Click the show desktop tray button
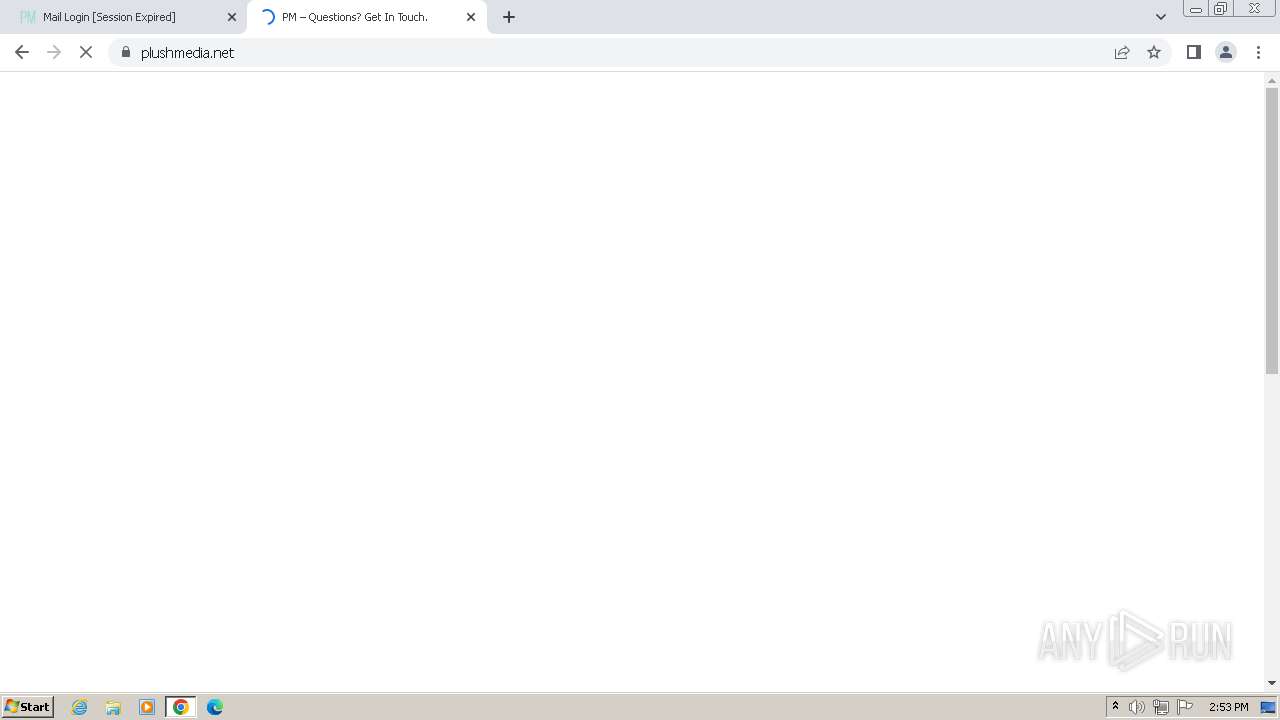Screen dimensions: 1280x720 coord(1269,707)
